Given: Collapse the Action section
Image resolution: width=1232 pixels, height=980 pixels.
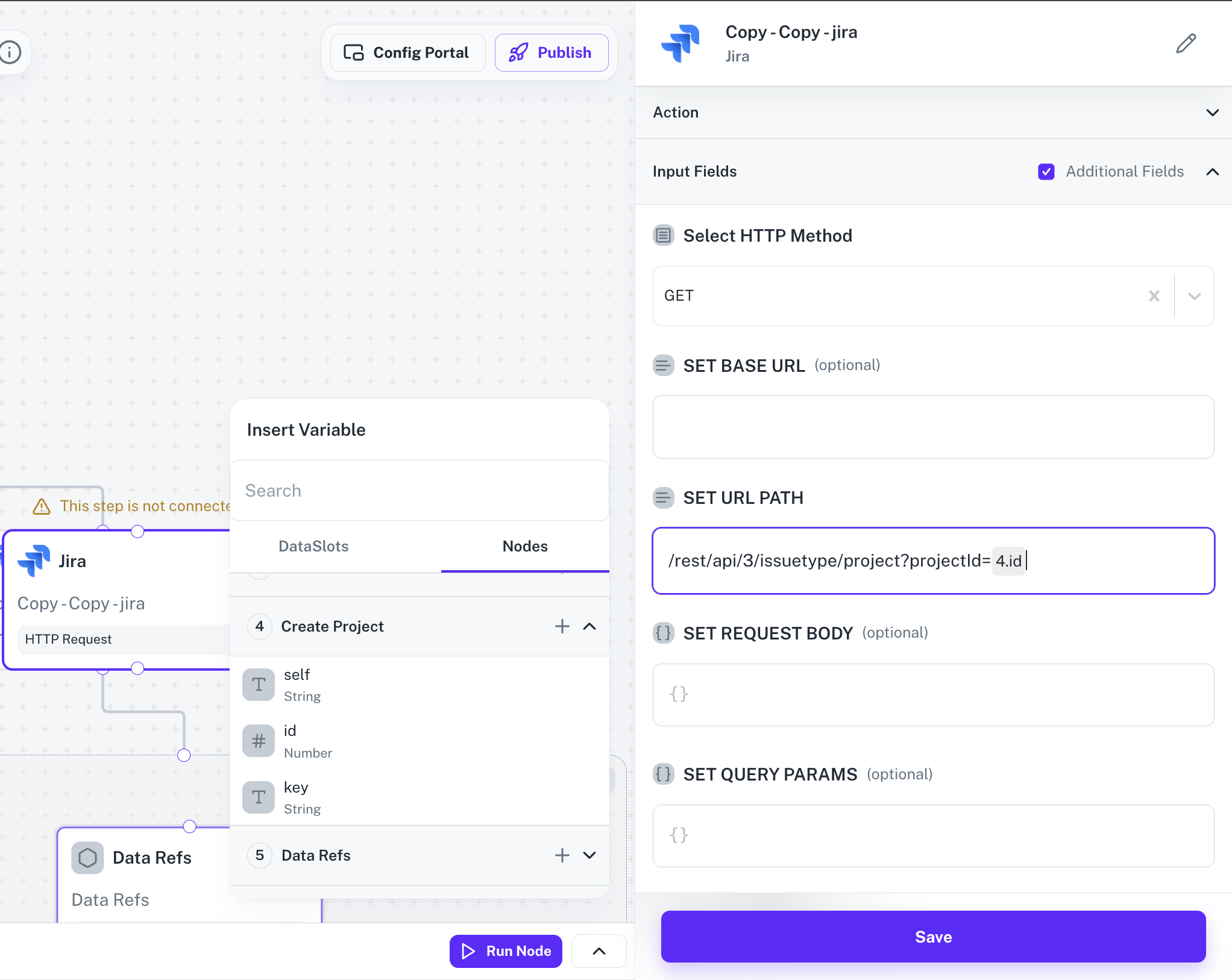Looking at the screenshot, I should [x=1213, y=113].
